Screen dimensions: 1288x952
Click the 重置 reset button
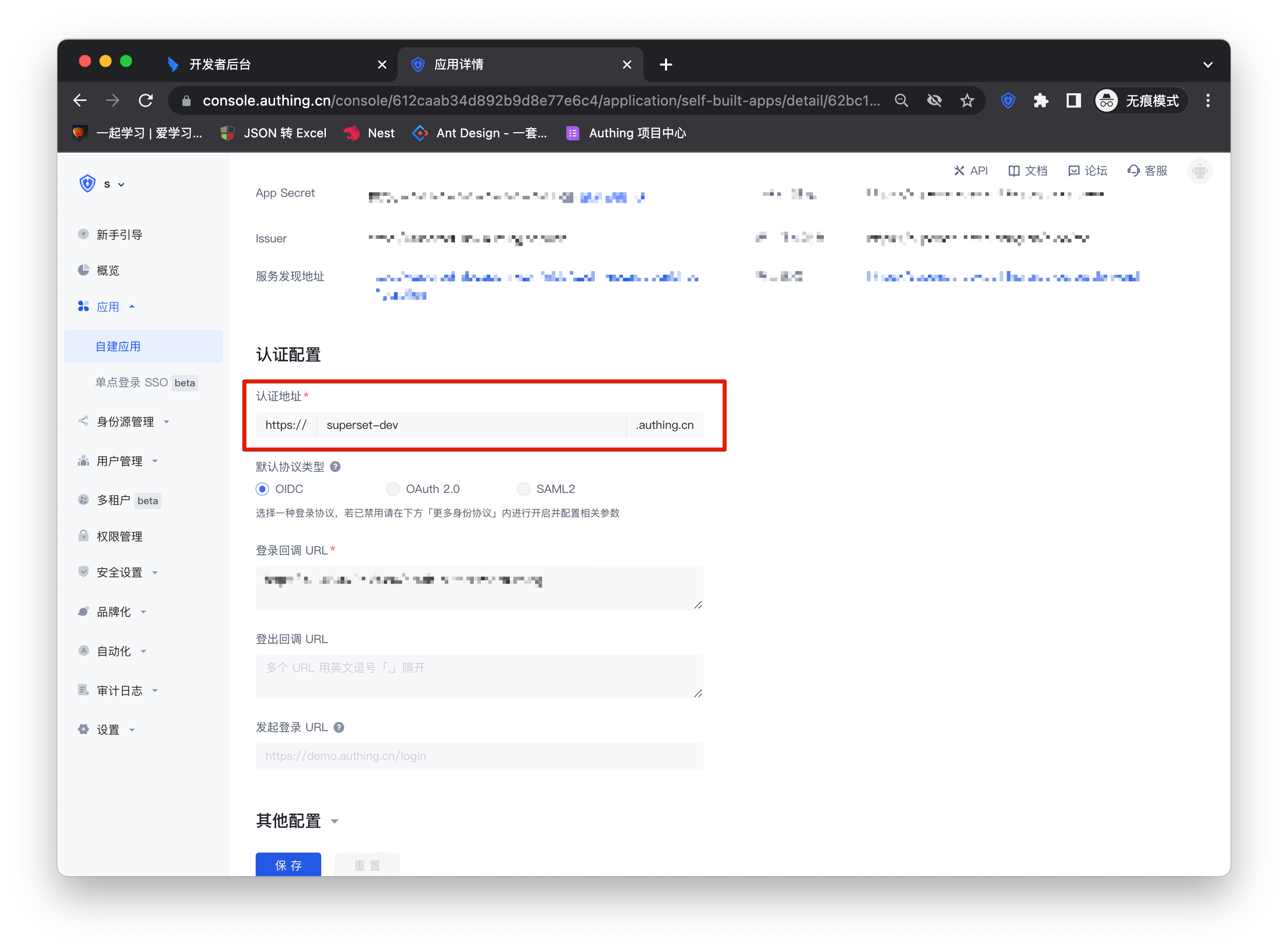(367, 864)
